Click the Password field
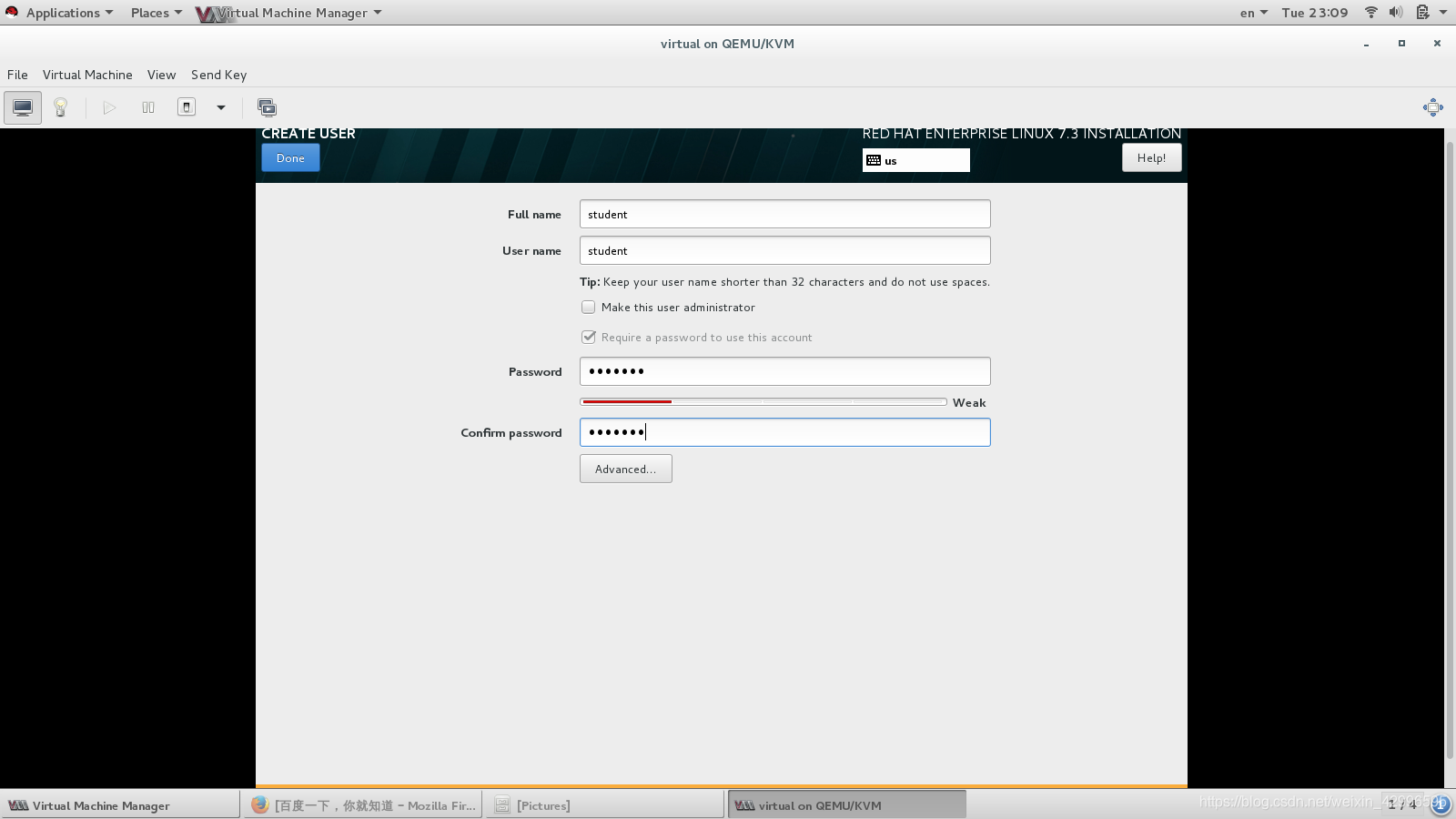1456x819 pixels. point(784,371)
